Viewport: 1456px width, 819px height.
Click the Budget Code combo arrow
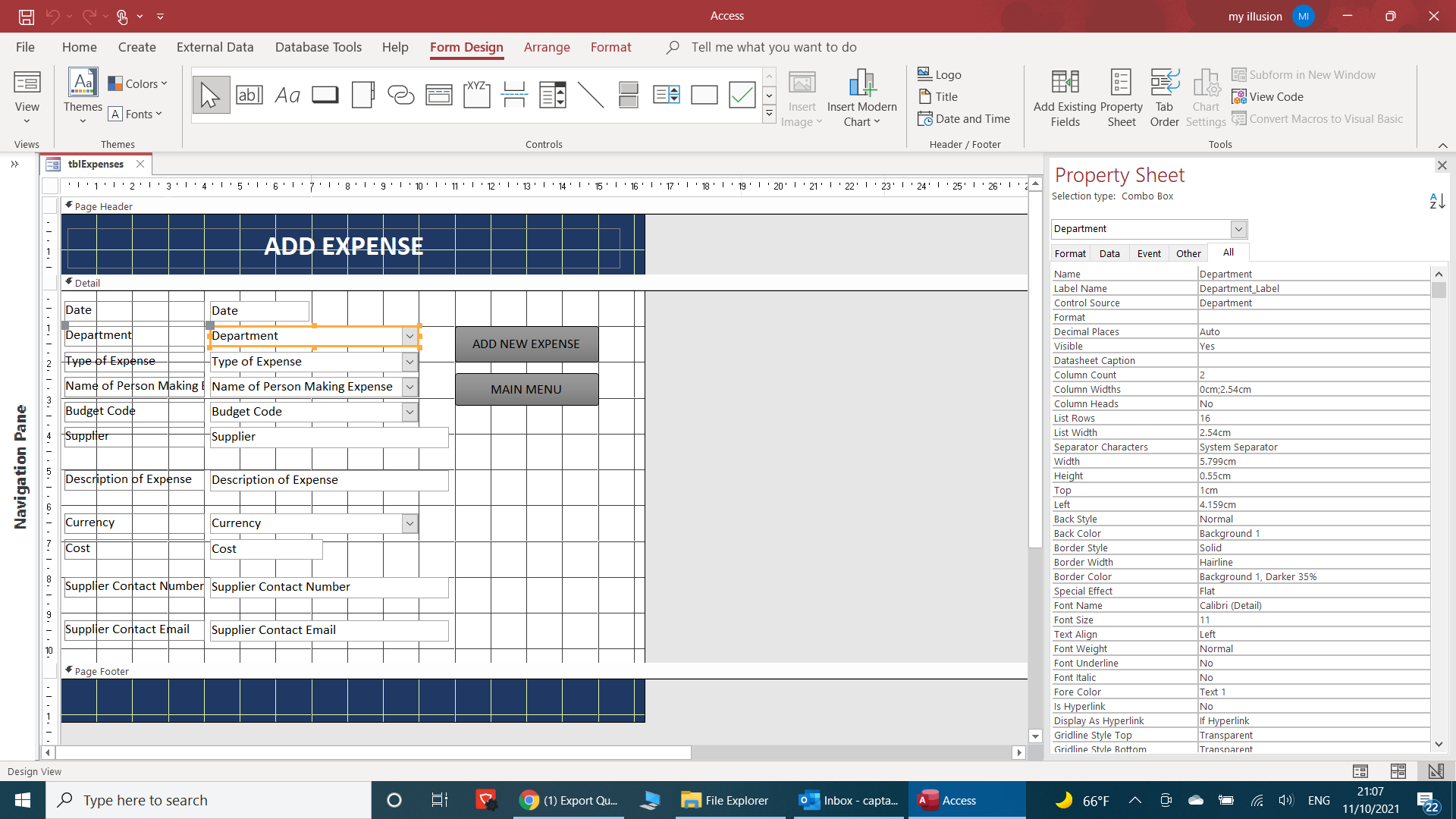pos(409,412)
